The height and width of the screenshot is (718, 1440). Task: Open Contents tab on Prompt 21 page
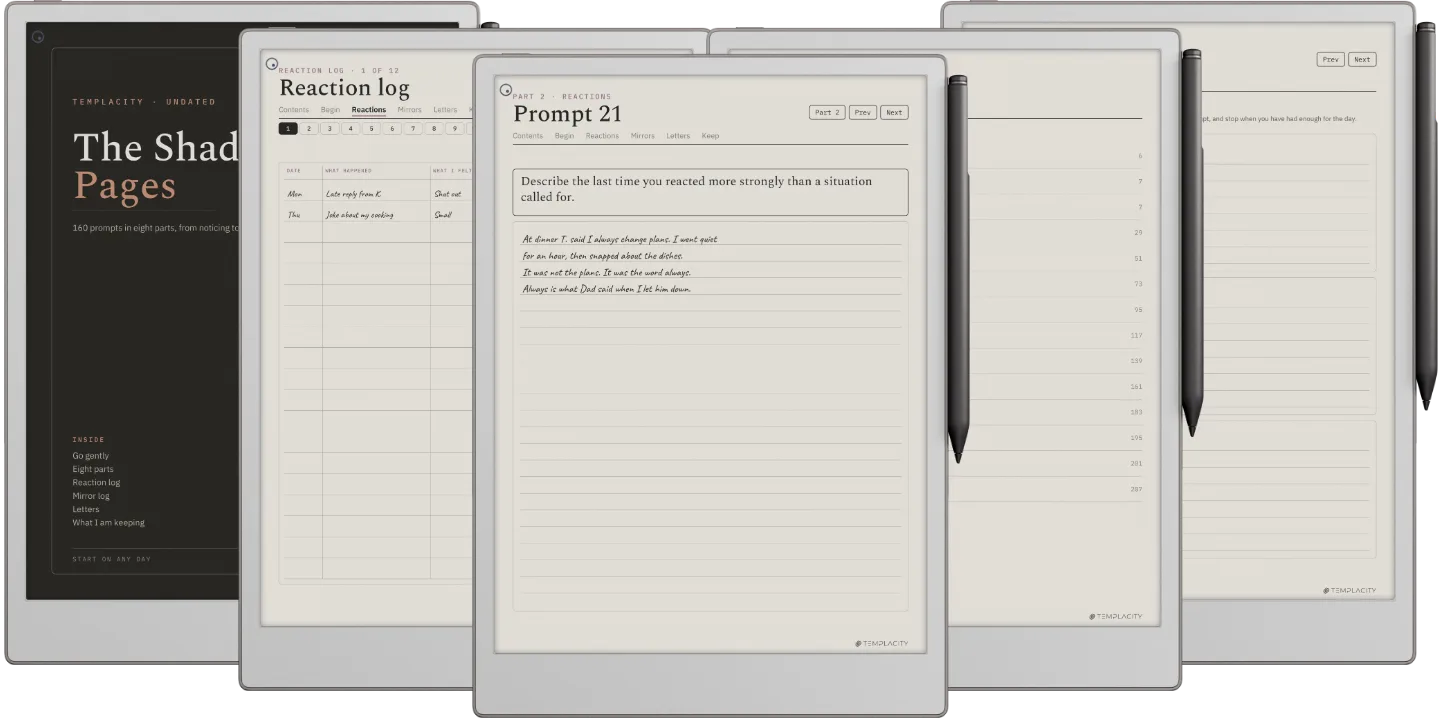(x=528, y=136)
